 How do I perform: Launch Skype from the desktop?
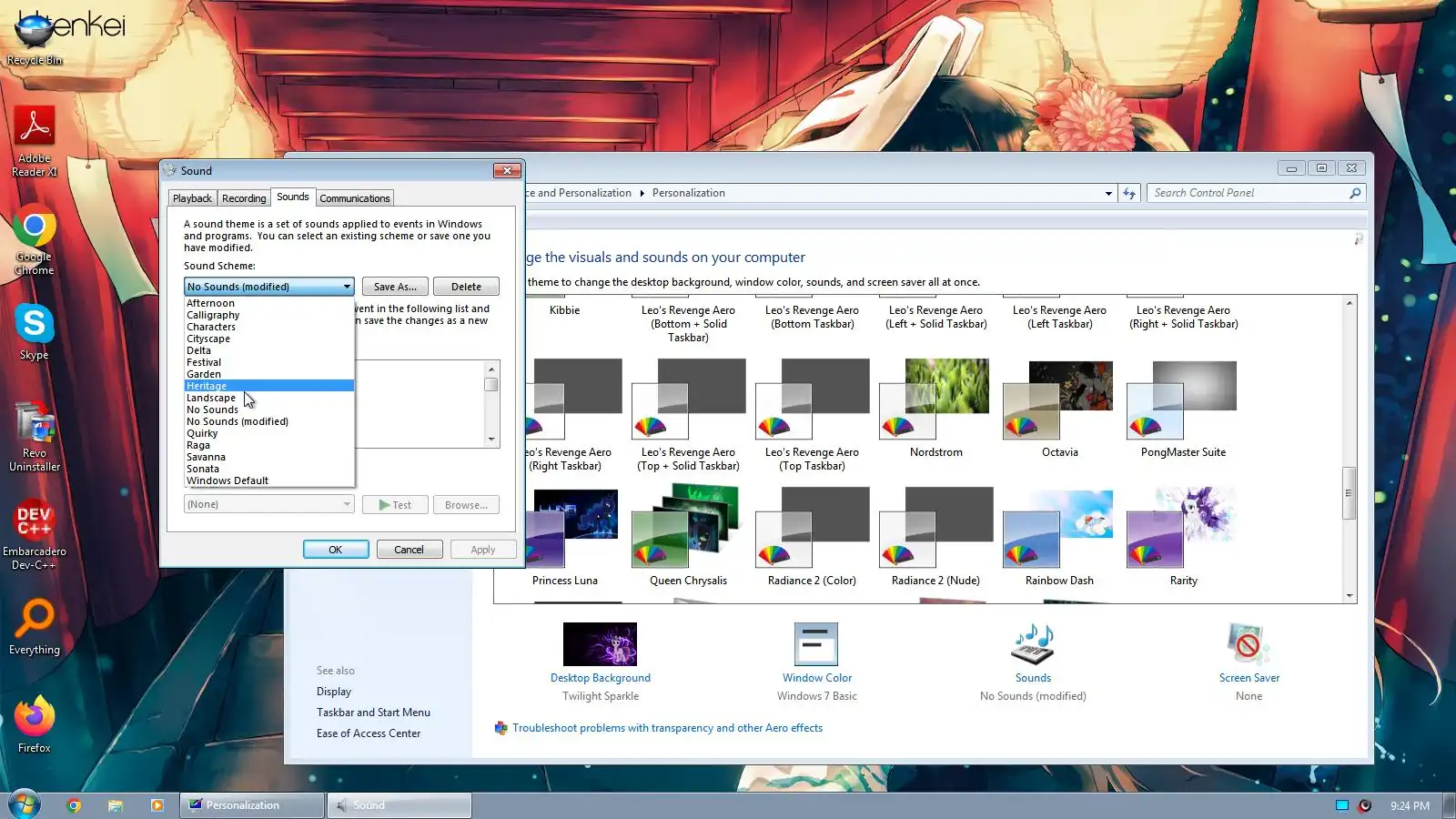[x=35, y=331]
